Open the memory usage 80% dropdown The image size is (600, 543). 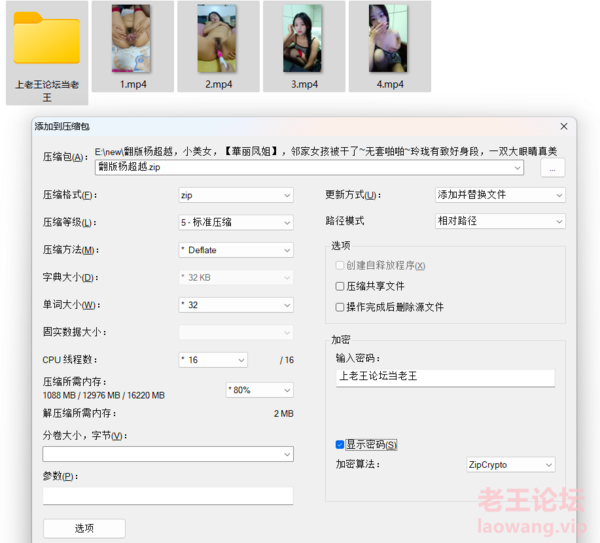coord(259,390)
